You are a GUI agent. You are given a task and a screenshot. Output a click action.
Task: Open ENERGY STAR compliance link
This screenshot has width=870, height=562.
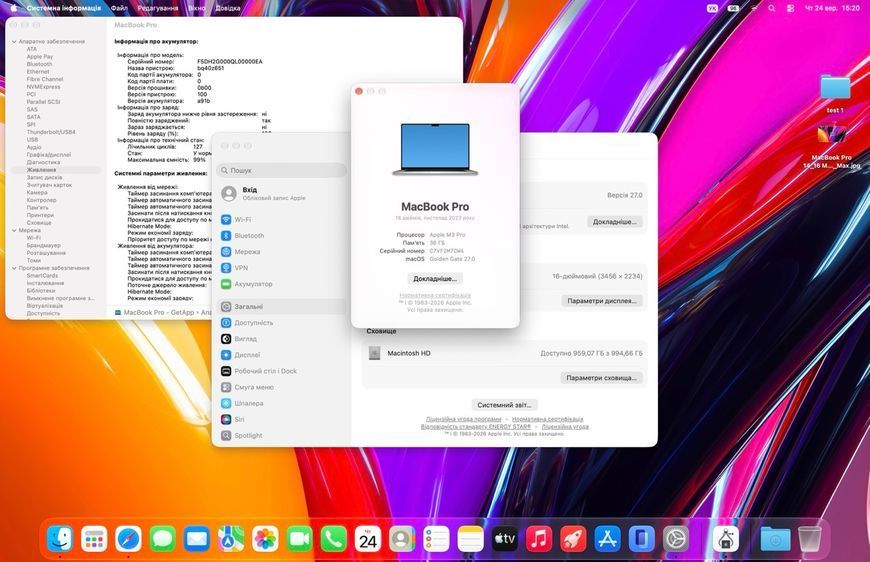(476, 427)
